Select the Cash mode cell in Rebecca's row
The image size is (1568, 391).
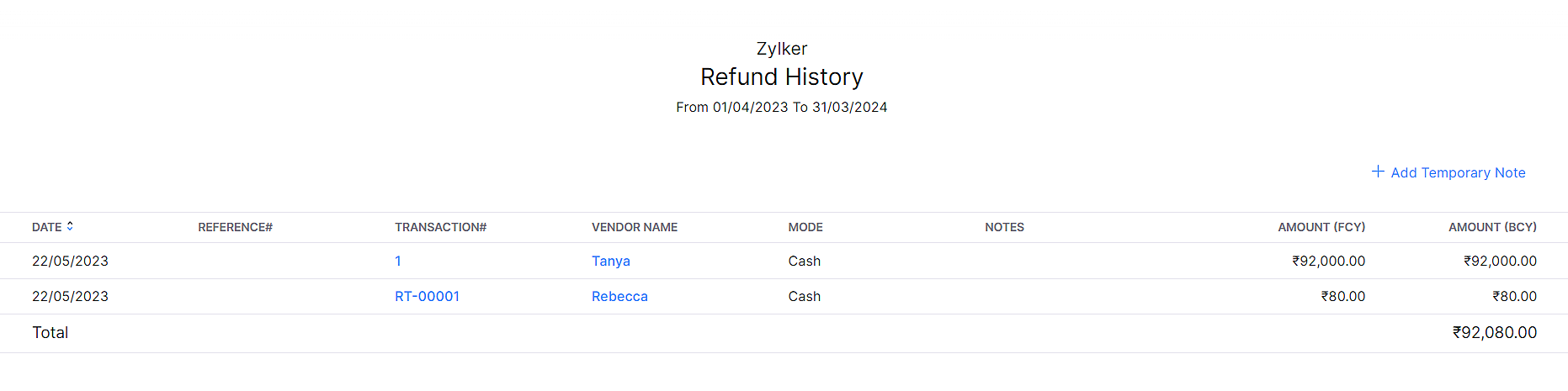tap(804, 296)
